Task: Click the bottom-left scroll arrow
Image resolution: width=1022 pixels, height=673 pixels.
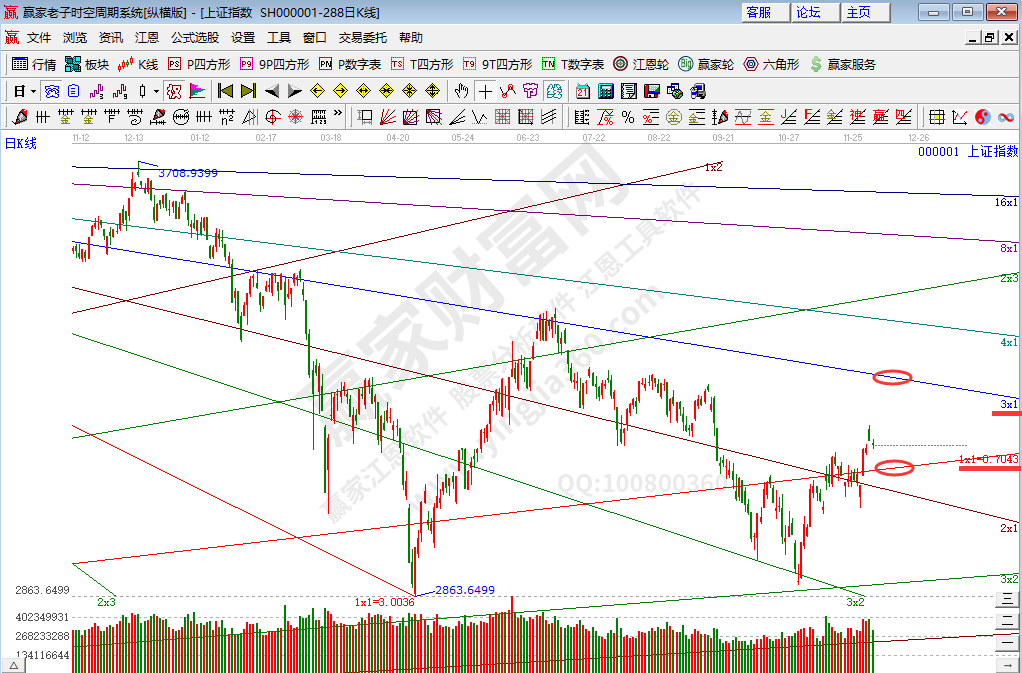Action: (x=14, y=663)
